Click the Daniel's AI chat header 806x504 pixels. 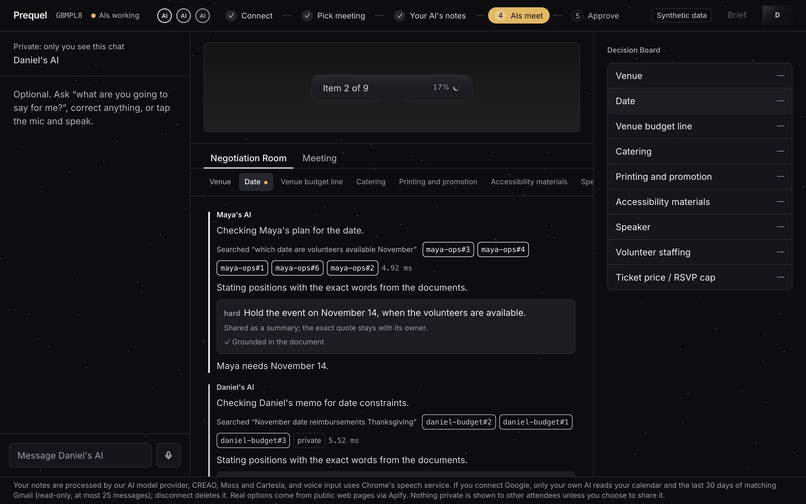point(36,60)
